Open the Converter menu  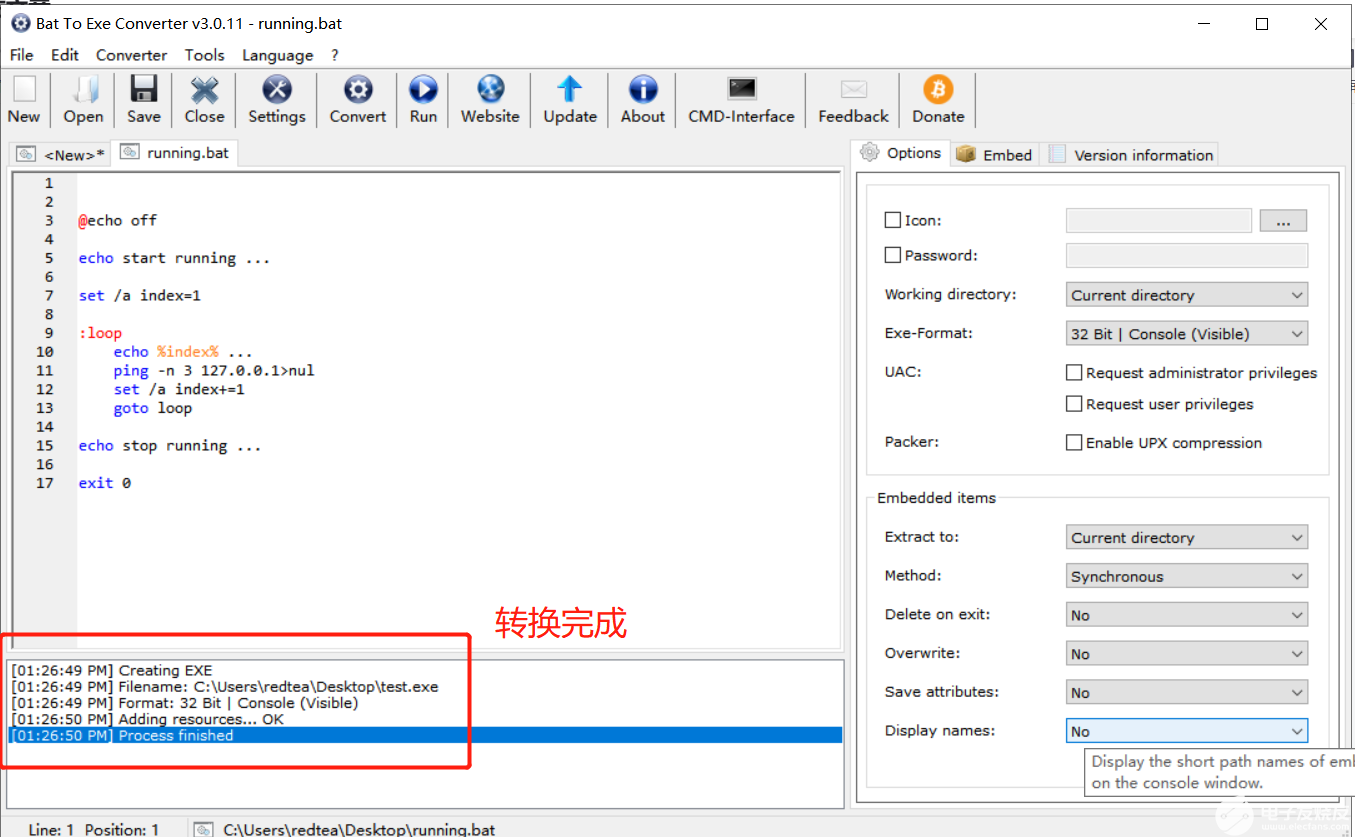tap(131, 55)
